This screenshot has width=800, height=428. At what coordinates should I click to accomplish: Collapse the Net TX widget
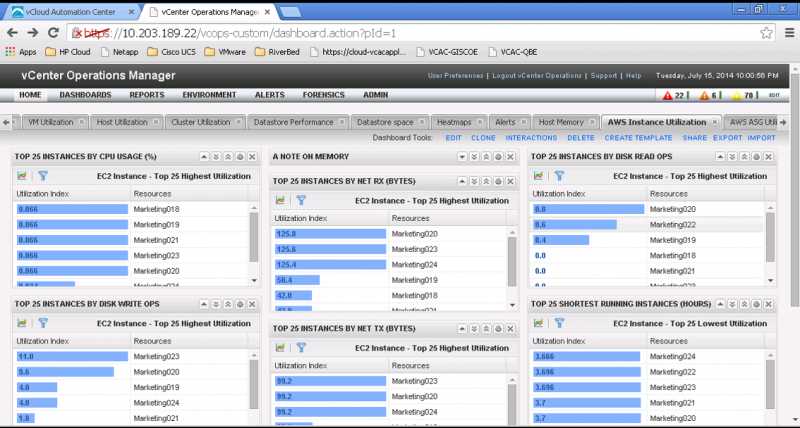point(462,329)
